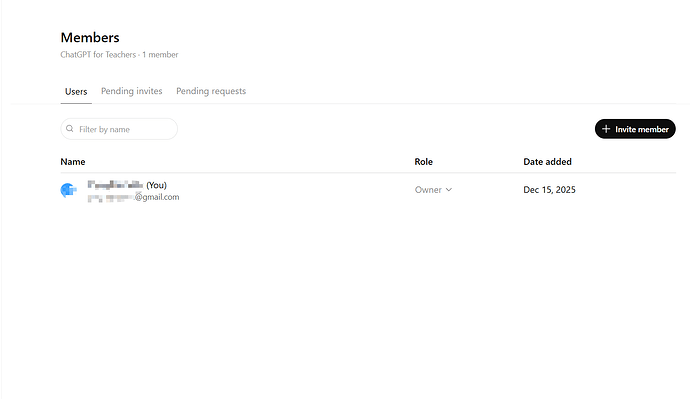
Task: Click the member's blue avatar icon
Action: click(68, 190)
